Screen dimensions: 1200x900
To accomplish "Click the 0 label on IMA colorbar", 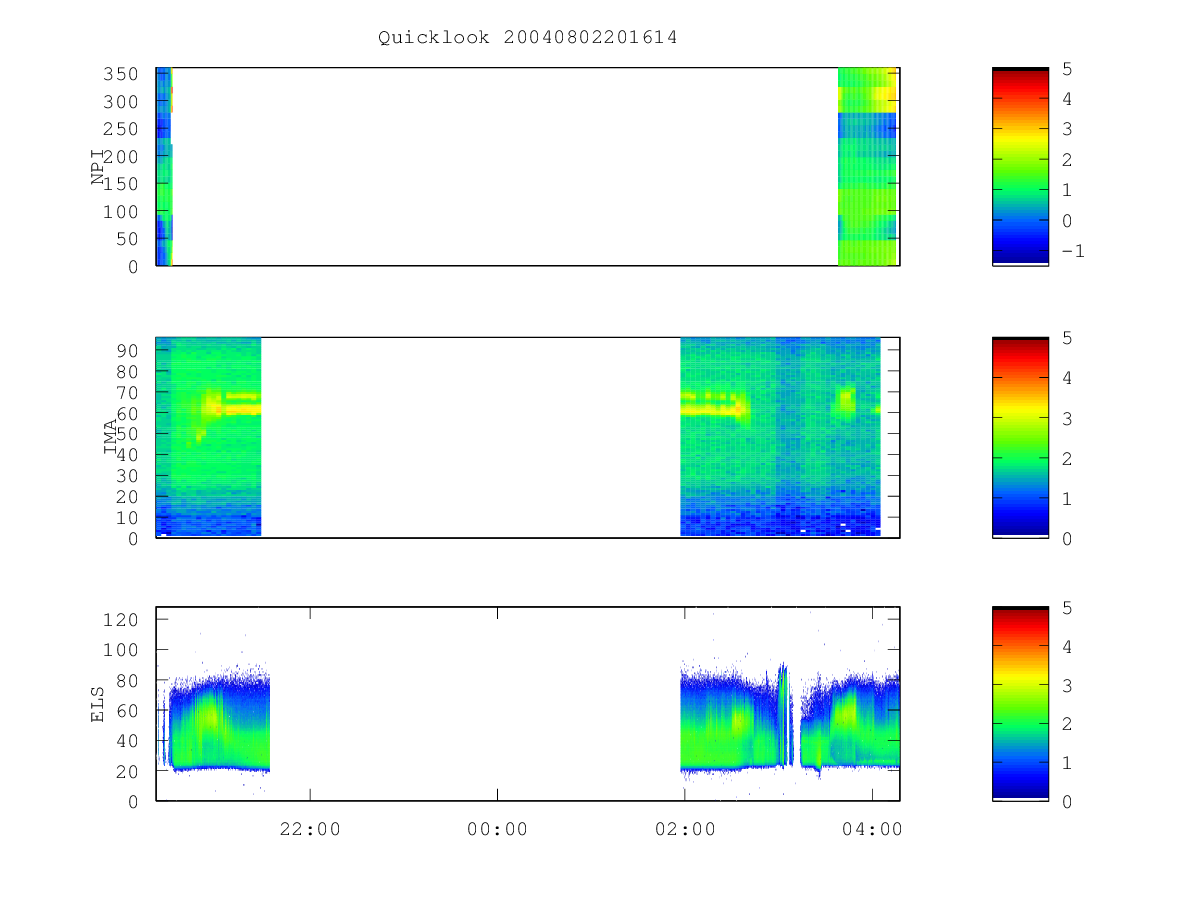I will tap(1066, 539).
